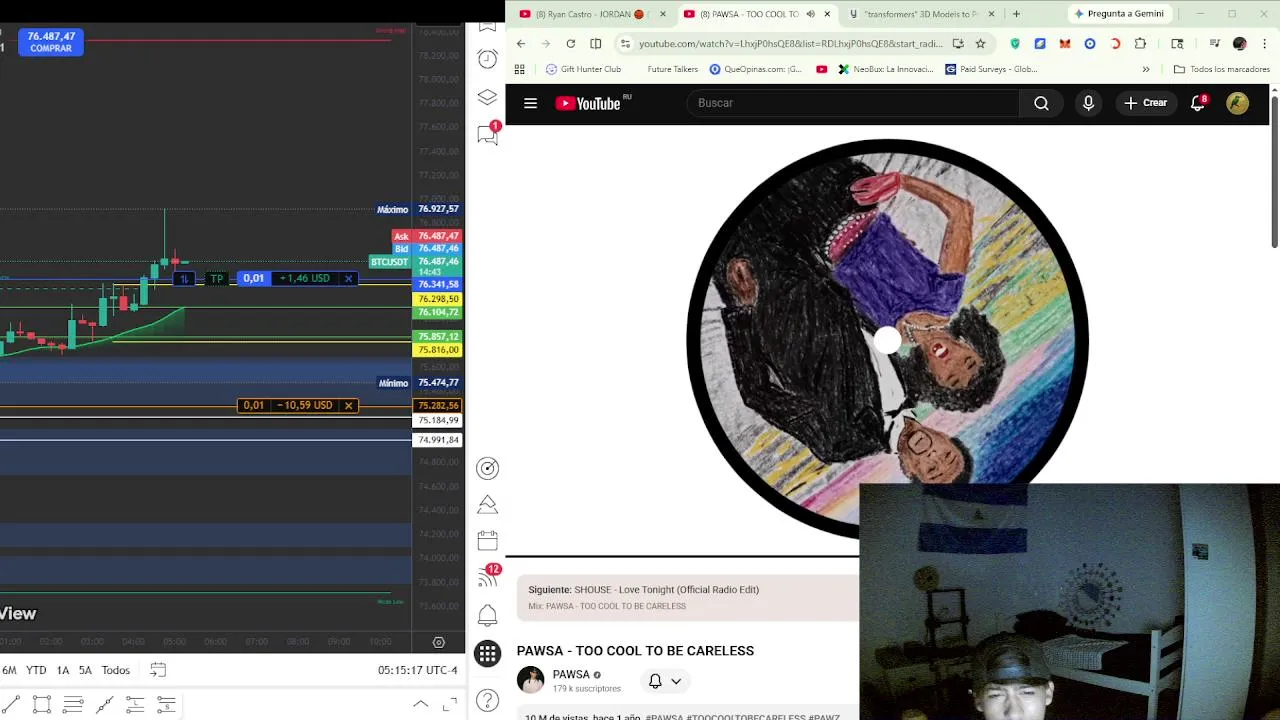Screen dimensions: 1280x720
Task: Select the rectangle drawing tool
Action: point(42,705)
